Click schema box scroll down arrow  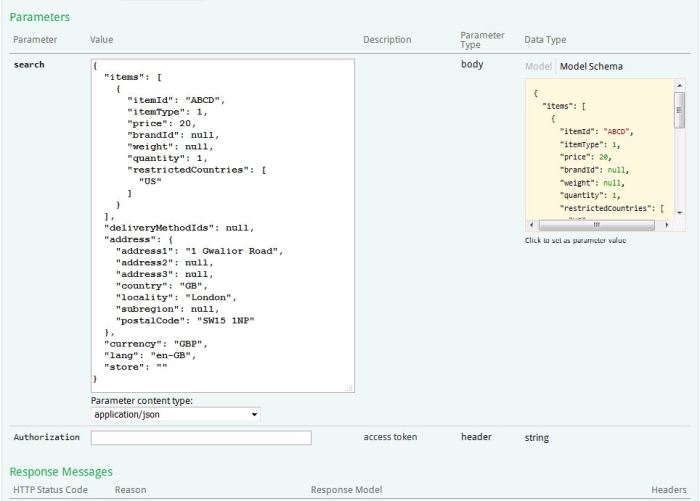click(x=679, y=213)
